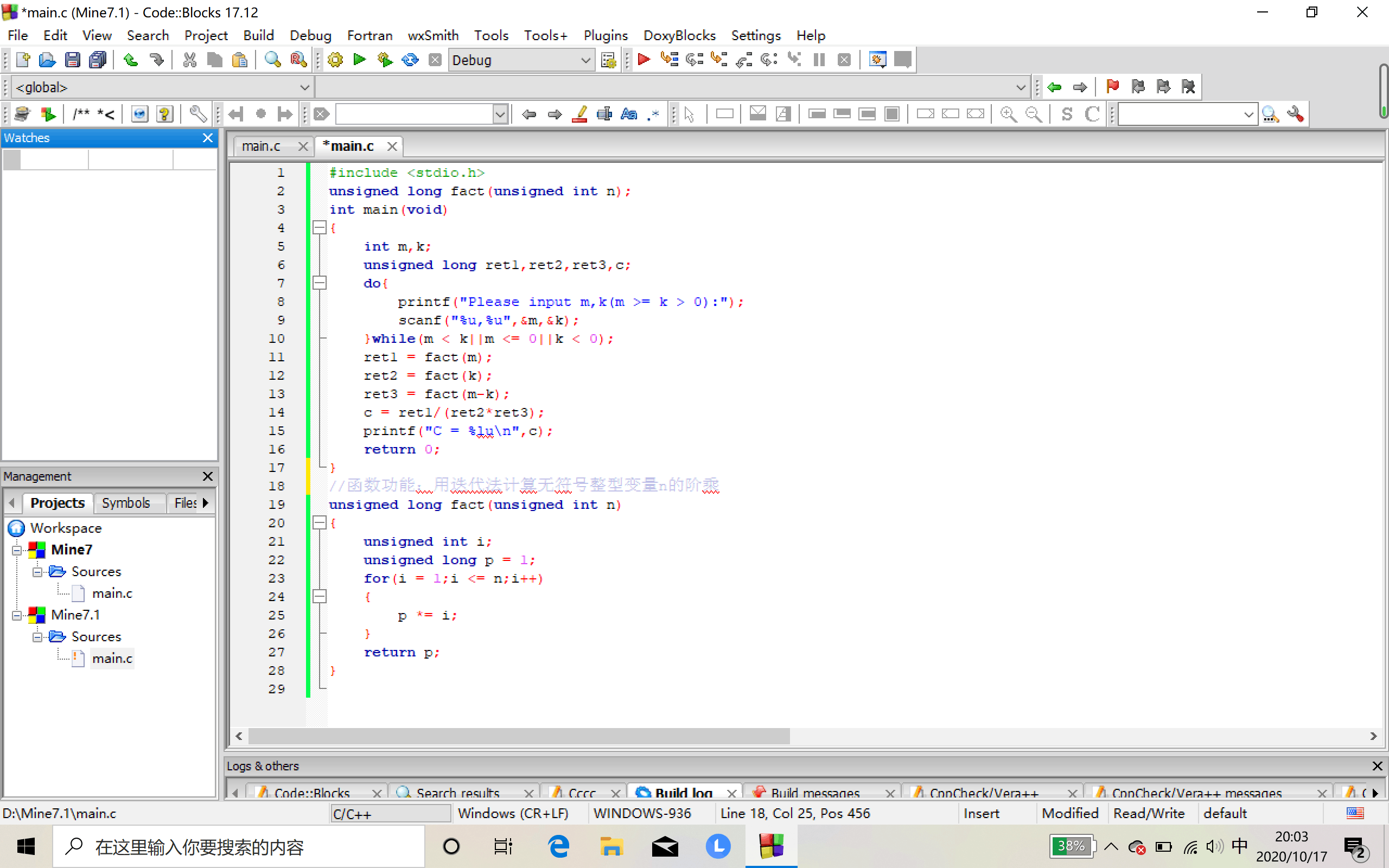This screenshot has width=1389, height=868.
Task: Click the incremental search text field
Action: click(415, 114)
